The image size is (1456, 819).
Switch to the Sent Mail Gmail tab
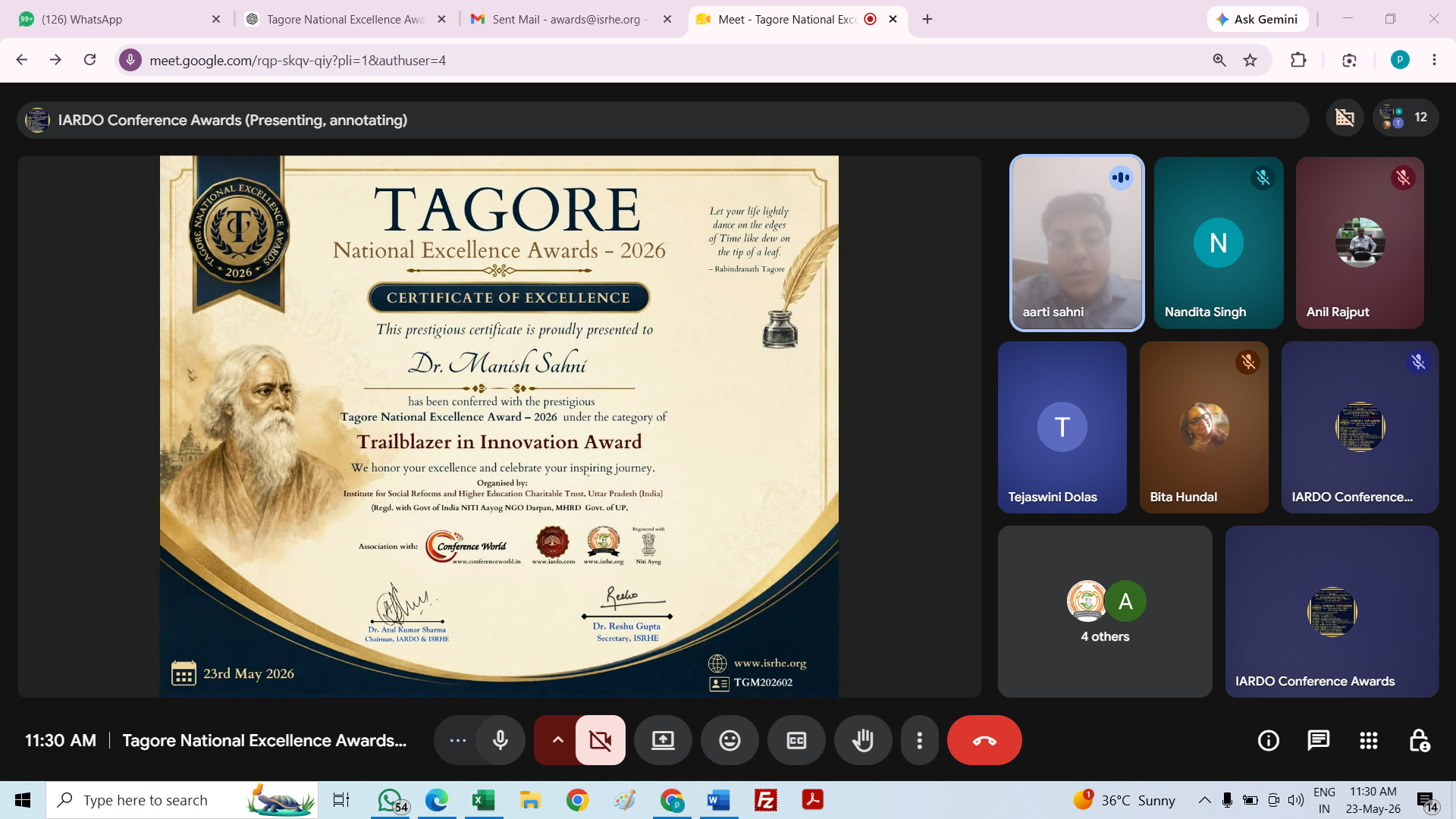click(x=569, y=19)
